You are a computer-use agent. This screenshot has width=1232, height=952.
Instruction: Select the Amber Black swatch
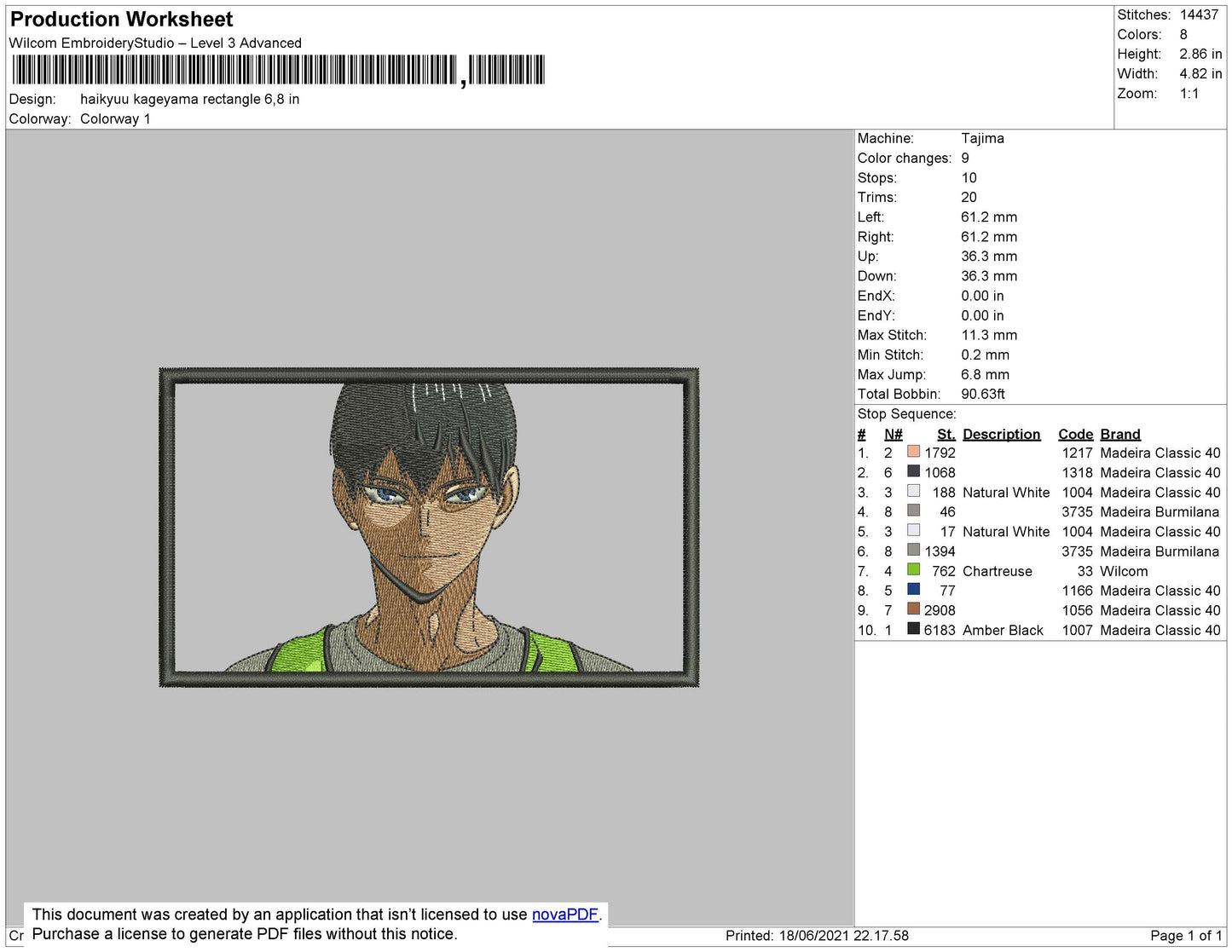pyautogui.click(x=913, y=628)
